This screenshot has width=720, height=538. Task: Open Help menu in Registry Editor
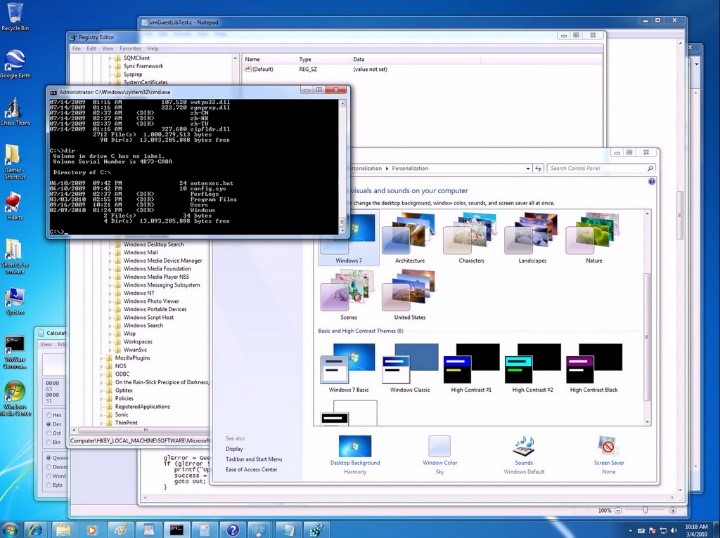pyautogui.click(x=152, y=49)
